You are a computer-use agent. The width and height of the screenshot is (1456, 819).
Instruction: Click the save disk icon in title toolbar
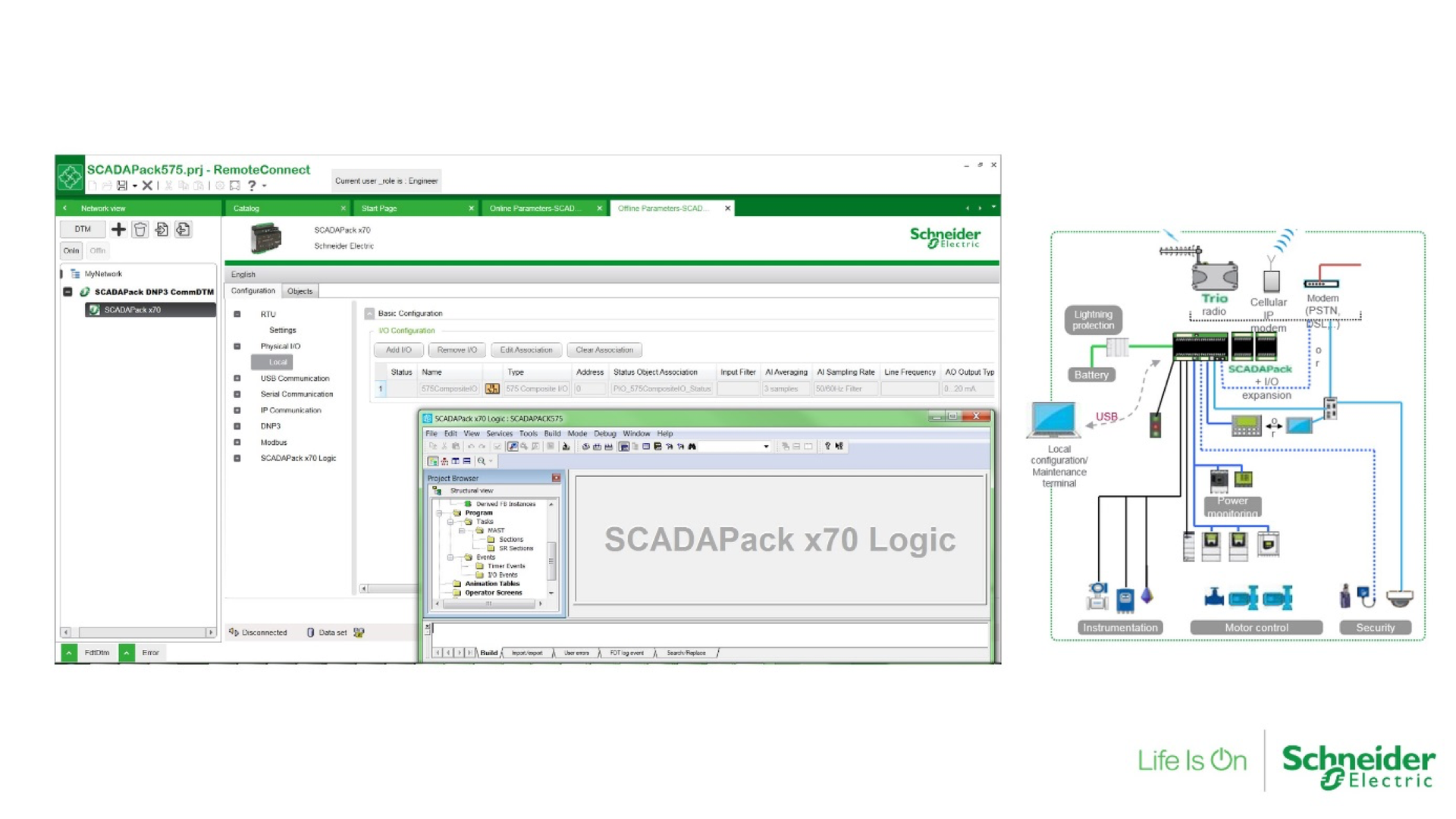tap(121, 186)
